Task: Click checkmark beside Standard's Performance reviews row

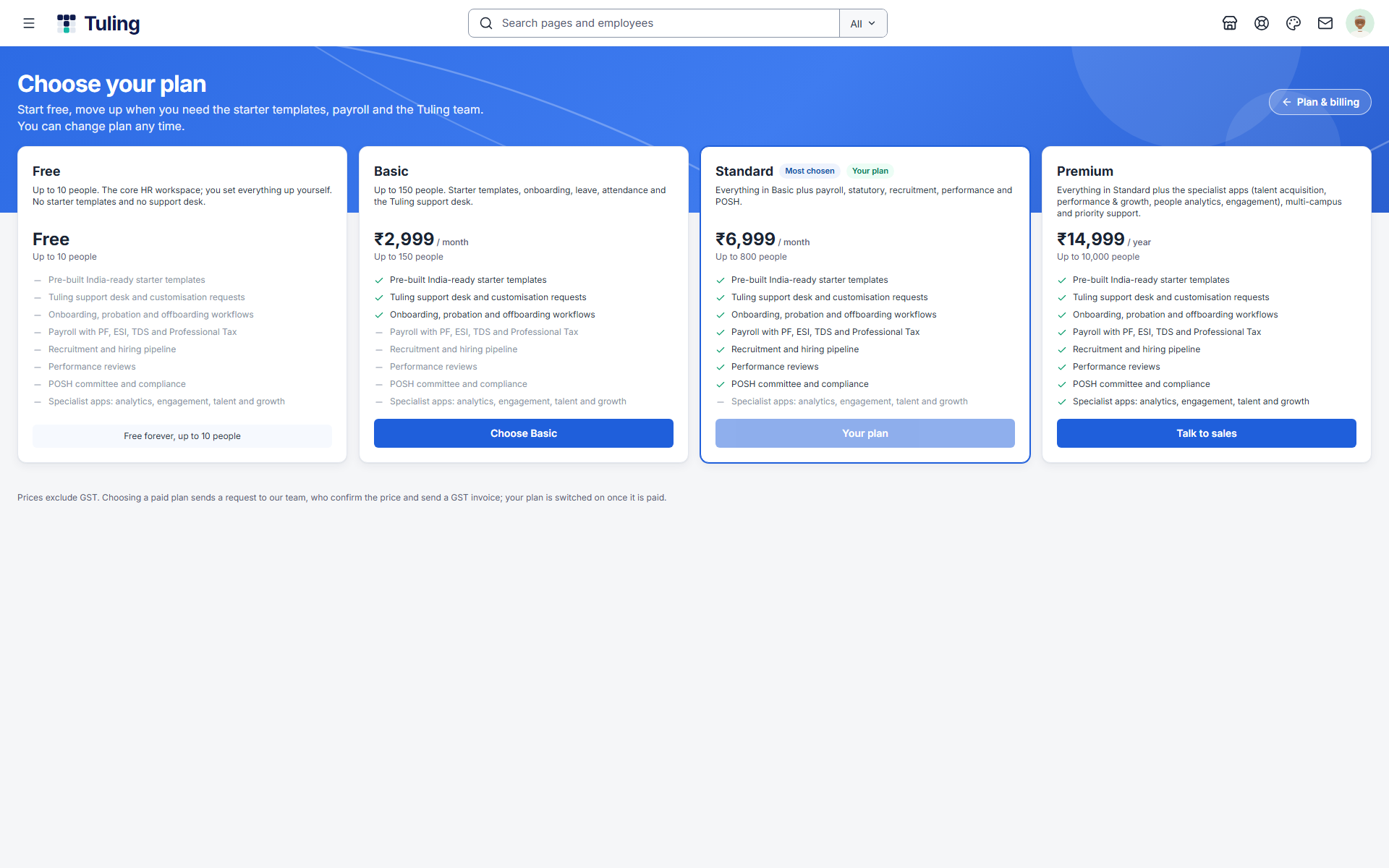Action: point(721,367)
